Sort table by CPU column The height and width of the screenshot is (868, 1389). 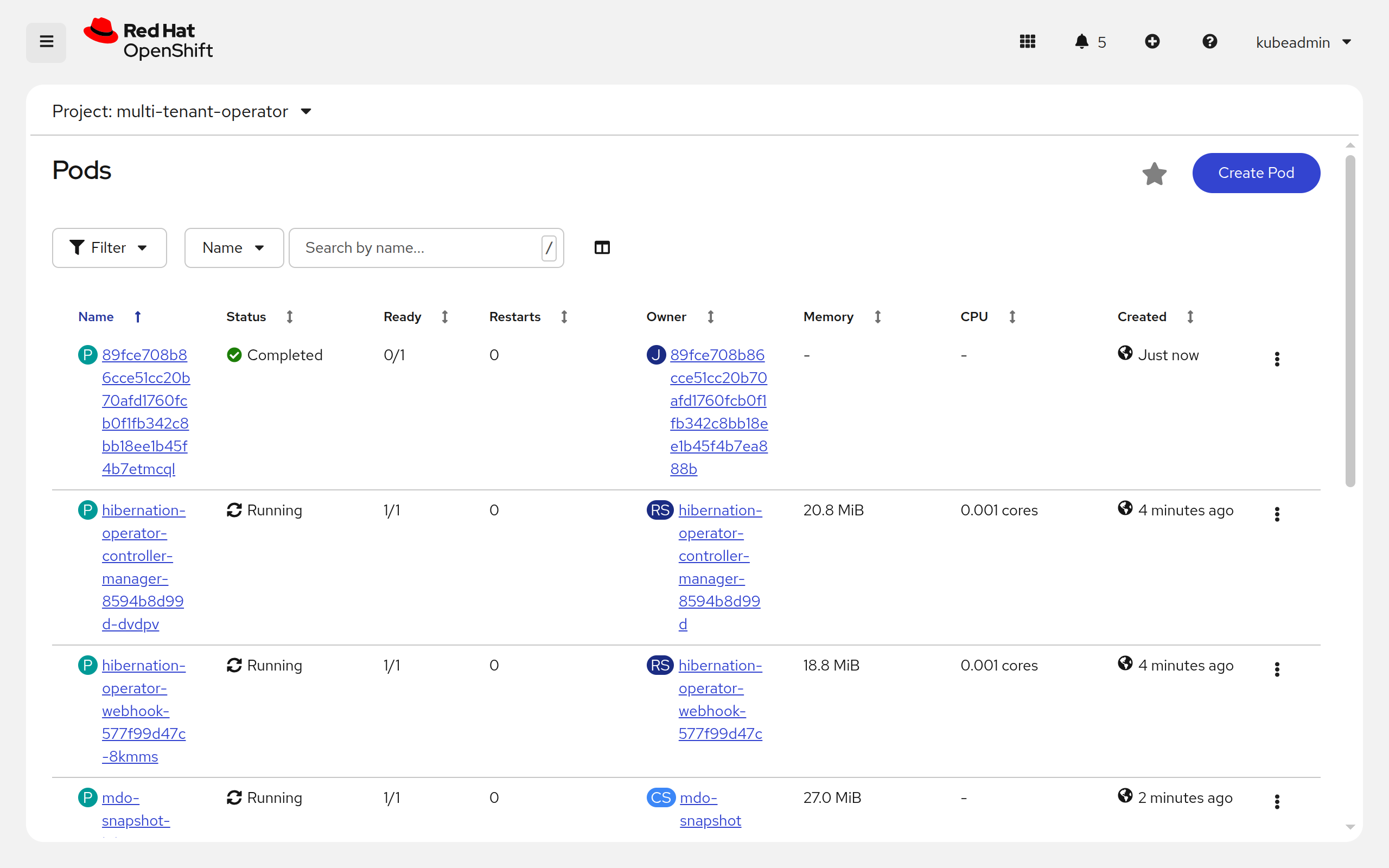pos(1012,317)
